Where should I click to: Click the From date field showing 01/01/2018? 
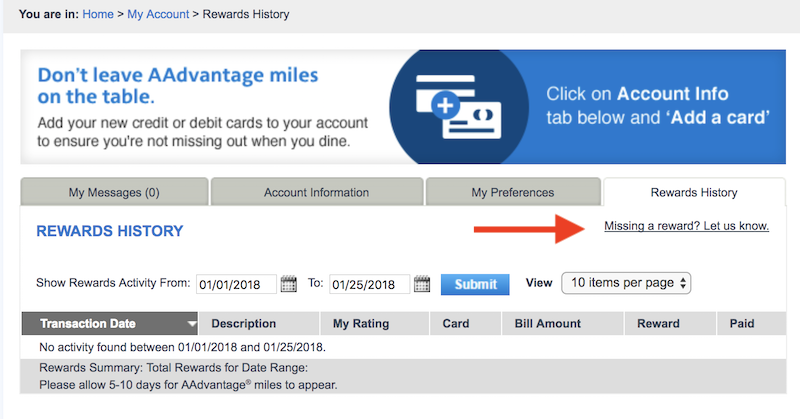tap(236, 284)
